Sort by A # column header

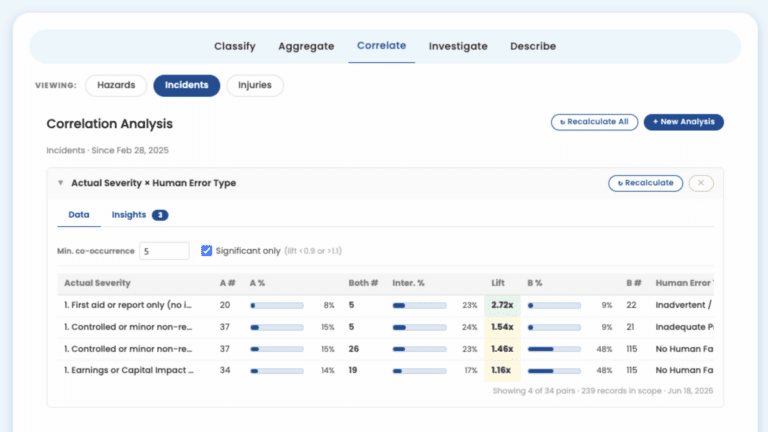pos(227,283)
